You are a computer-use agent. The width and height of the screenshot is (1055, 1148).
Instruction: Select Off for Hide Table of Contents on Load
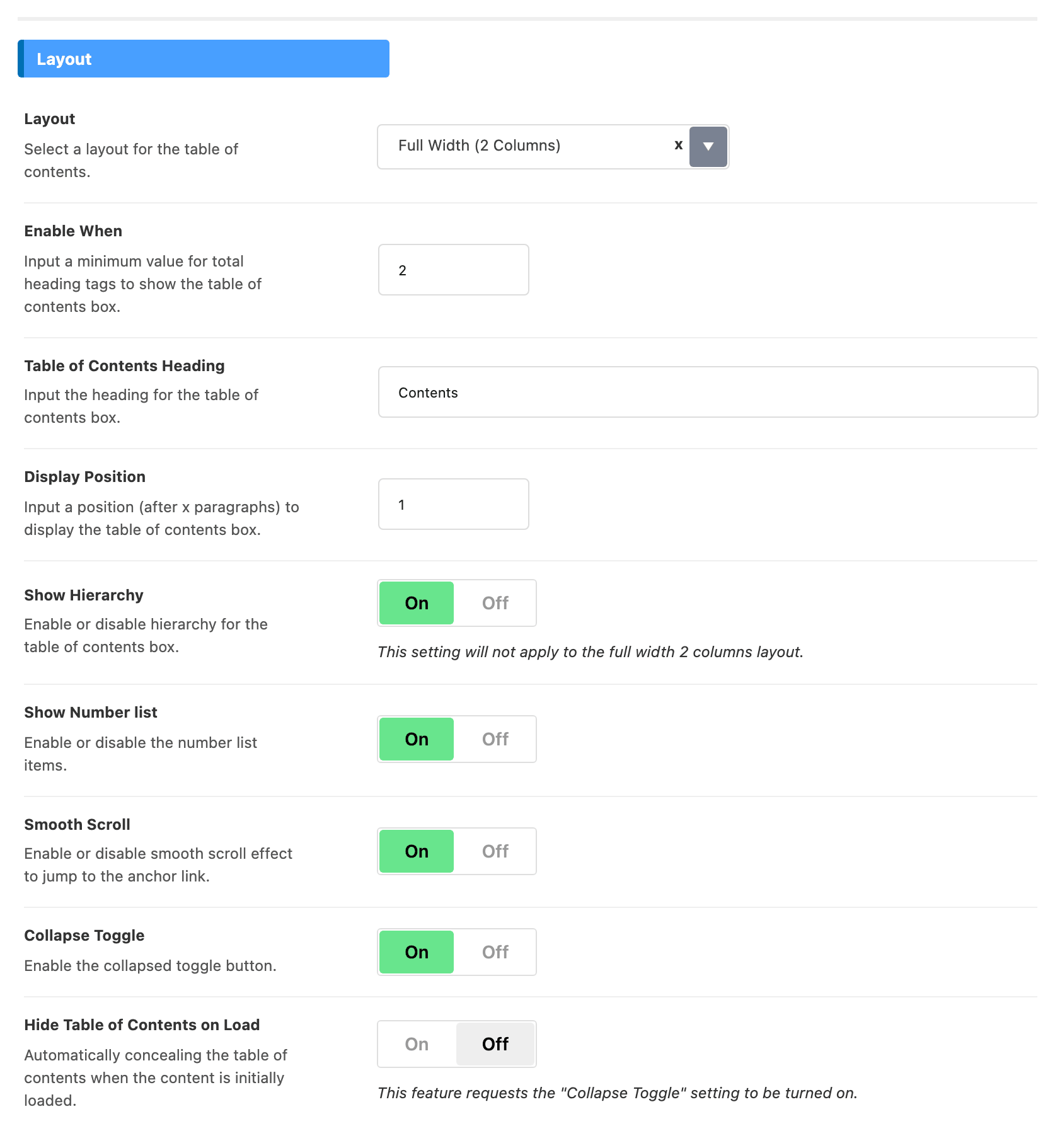coord(495,1044)
